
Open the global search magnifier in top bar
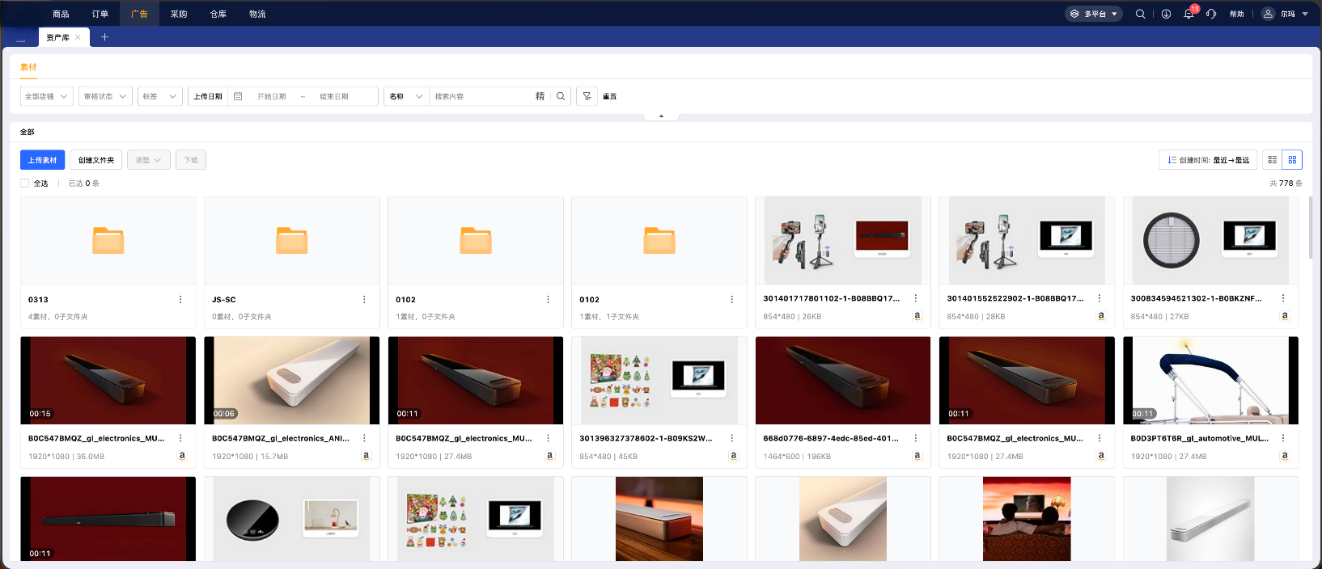click(x=1141, y=14)
